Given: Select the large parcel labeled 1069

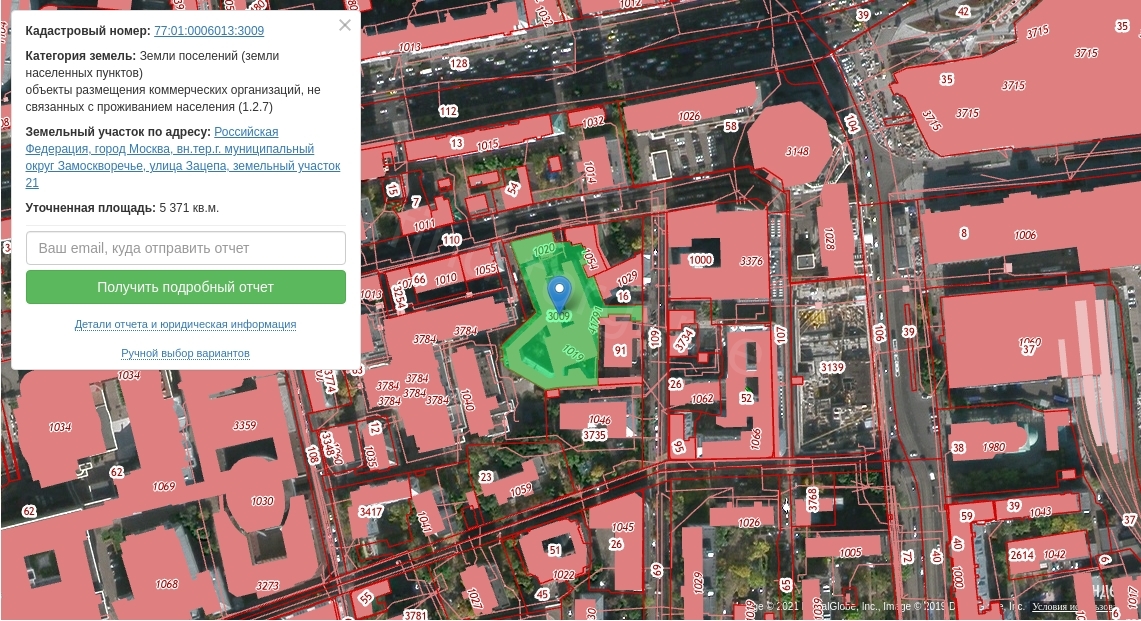Looking at the screenshot, I should [163, 487].
